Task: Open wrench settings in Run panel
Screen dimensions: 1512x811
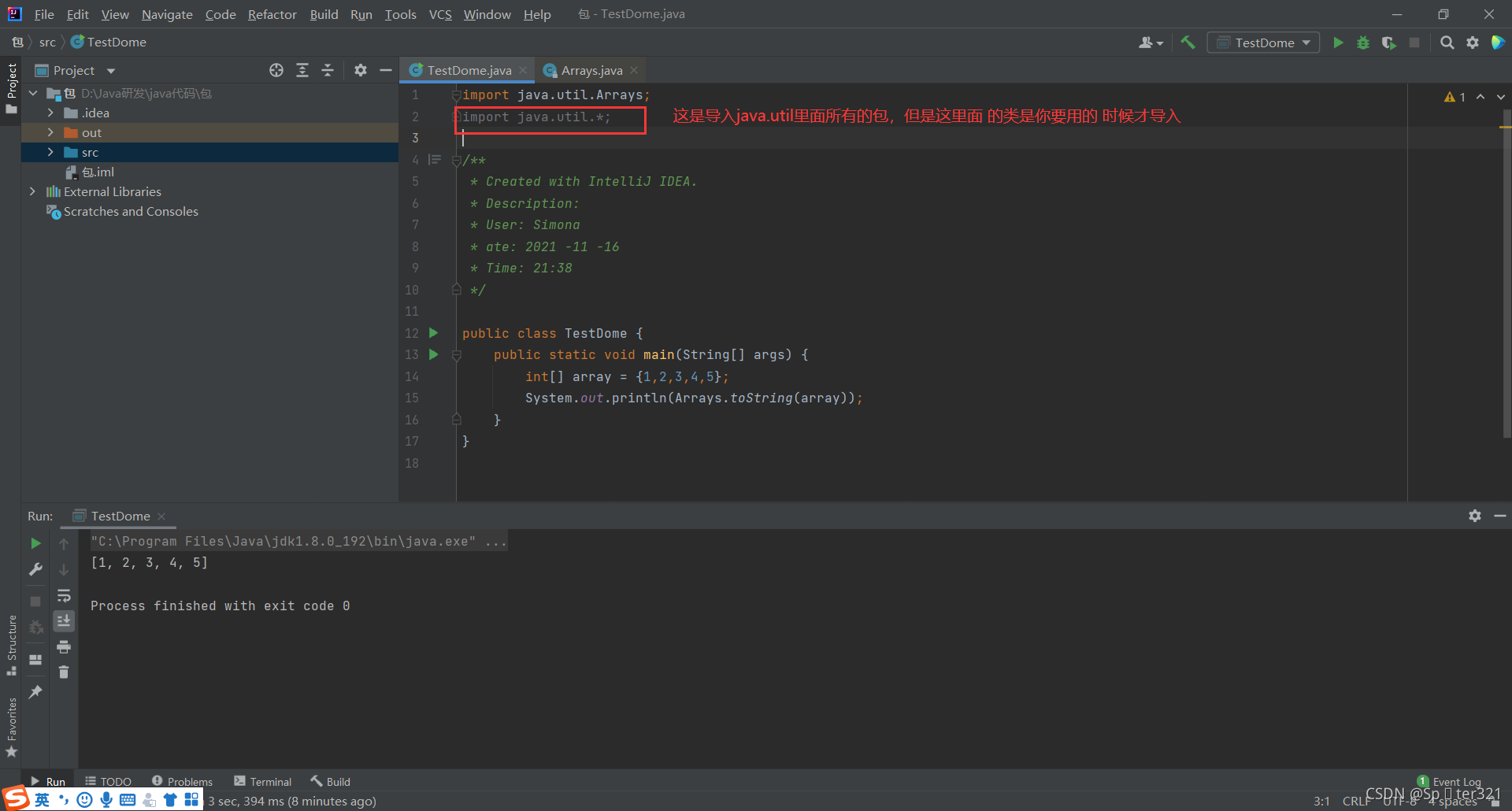Action: [x=35, y=569]
